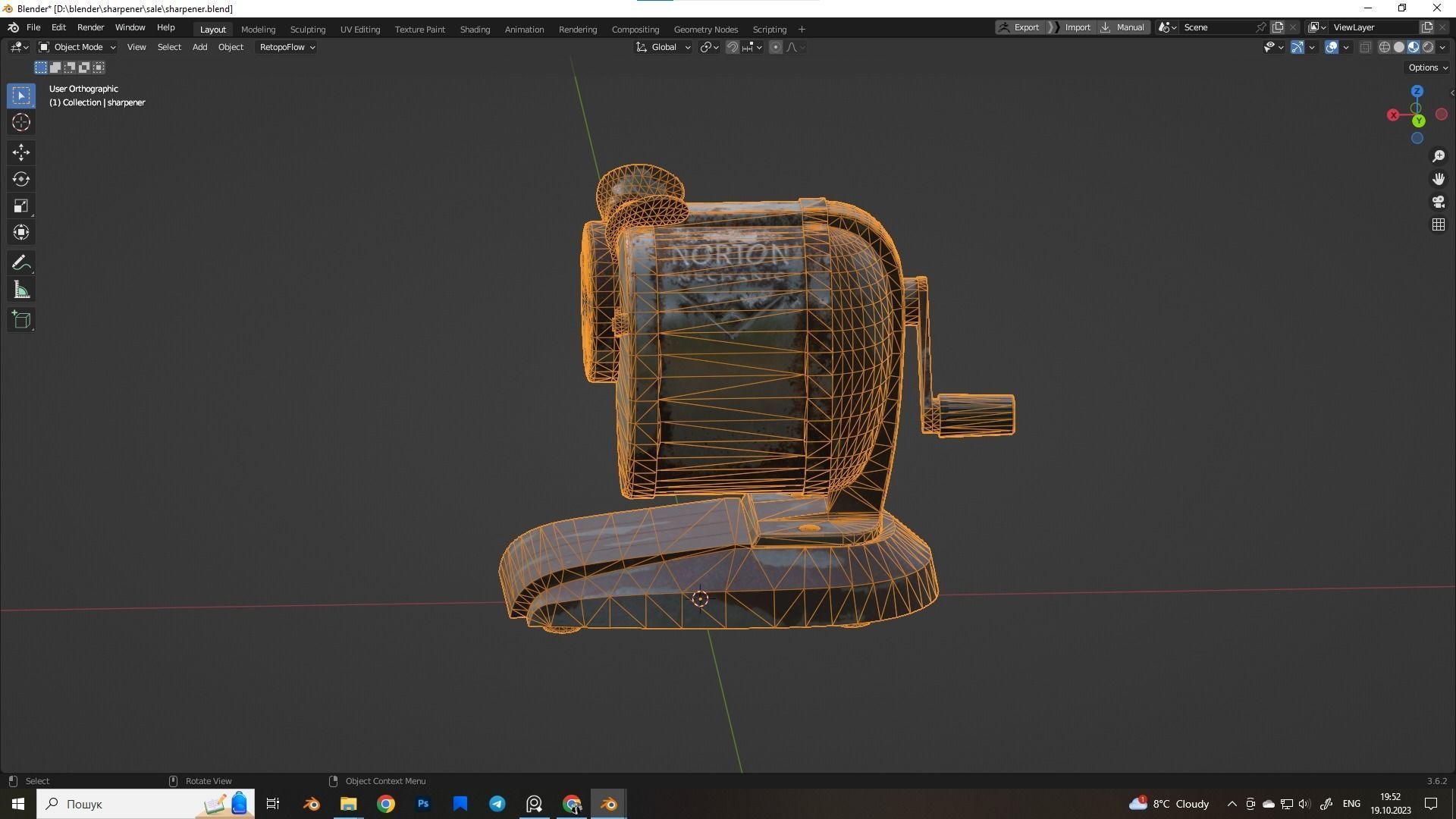Click the Import button

[1072, 27]
